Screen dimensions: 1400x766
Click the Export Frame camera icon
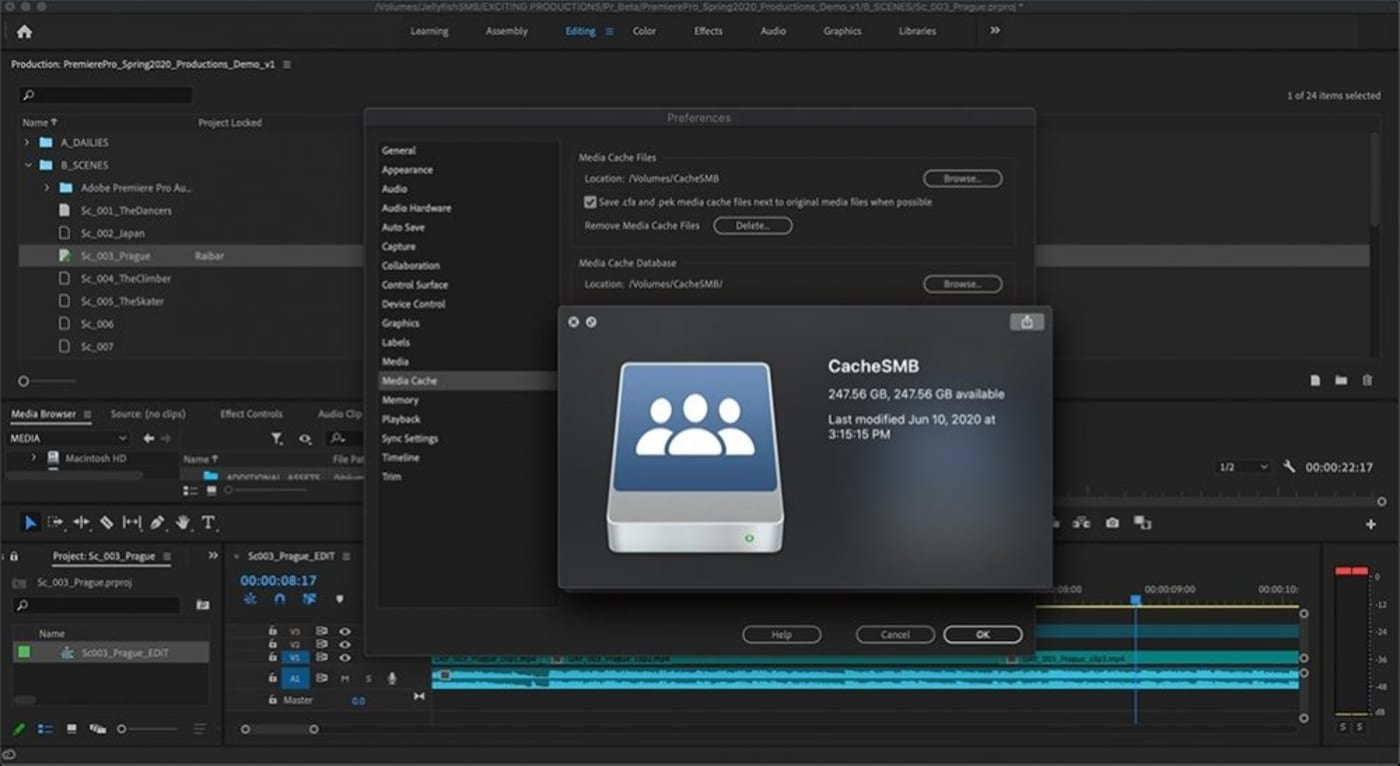(x=1112, y=523)
